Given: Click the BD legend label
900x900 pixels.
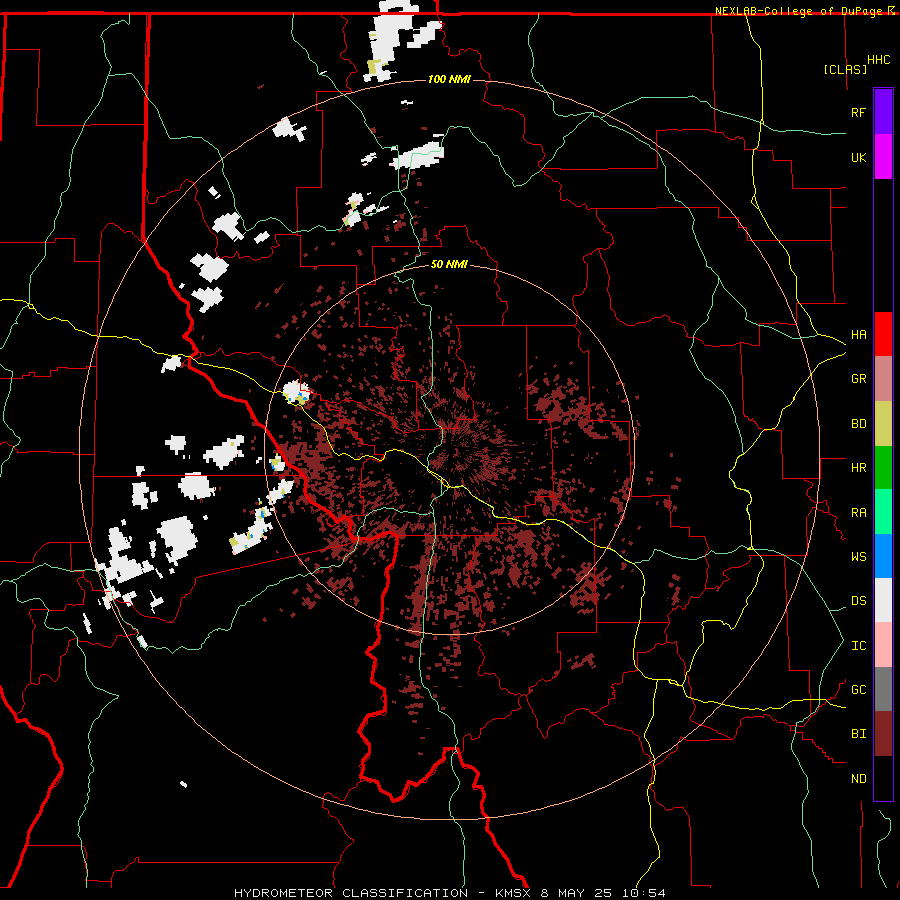Looking at the screenshot, I should click(858, 424).
